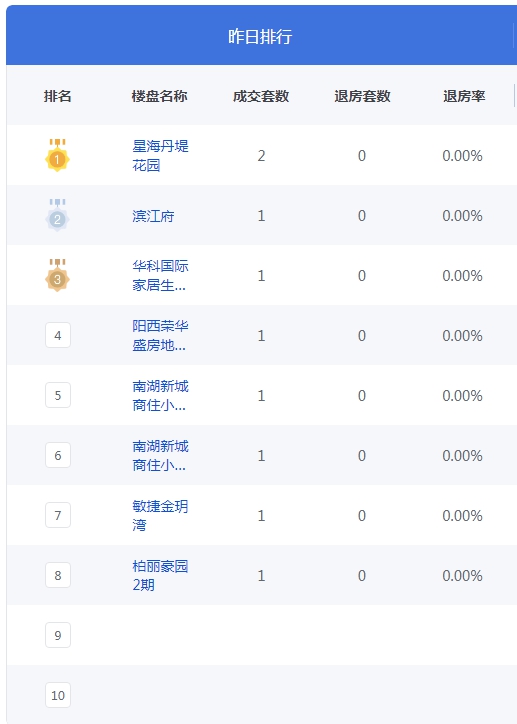Image resolution: width=517 pixels, height=724 pixels.
Task: Click the 退房套数 column header
Action: (x=362, y=96)
